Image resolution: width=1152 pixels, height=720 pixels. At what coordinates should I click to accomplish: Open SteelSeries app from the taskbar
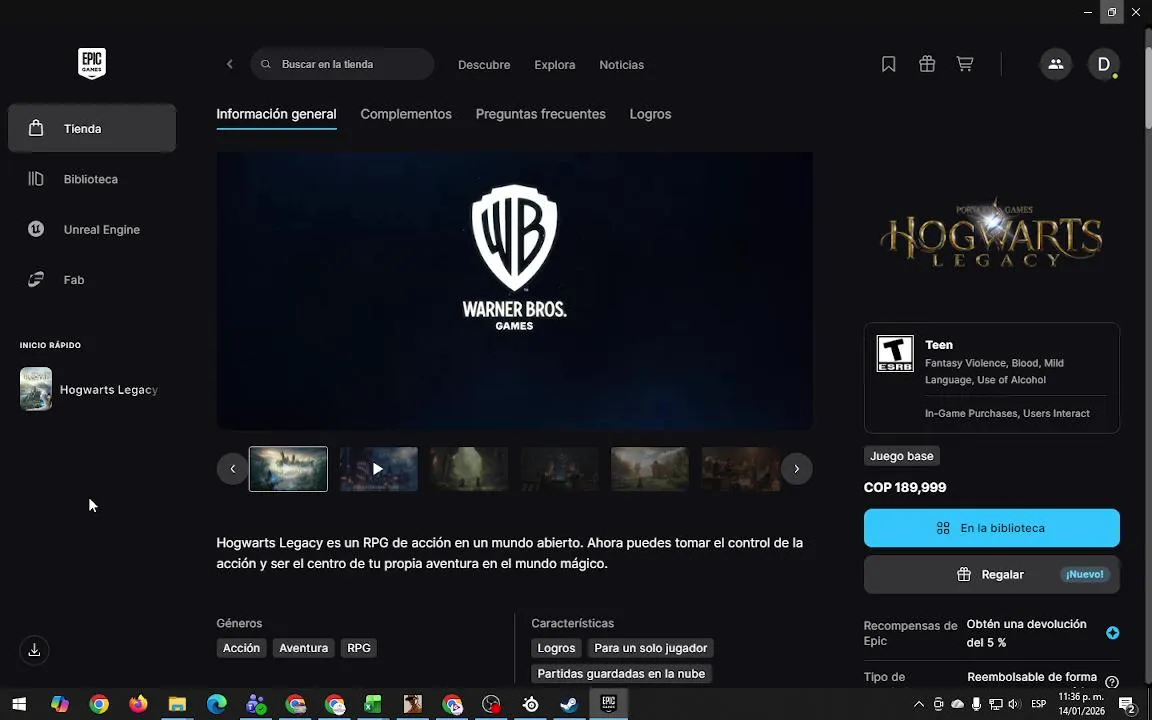(530, 705)
